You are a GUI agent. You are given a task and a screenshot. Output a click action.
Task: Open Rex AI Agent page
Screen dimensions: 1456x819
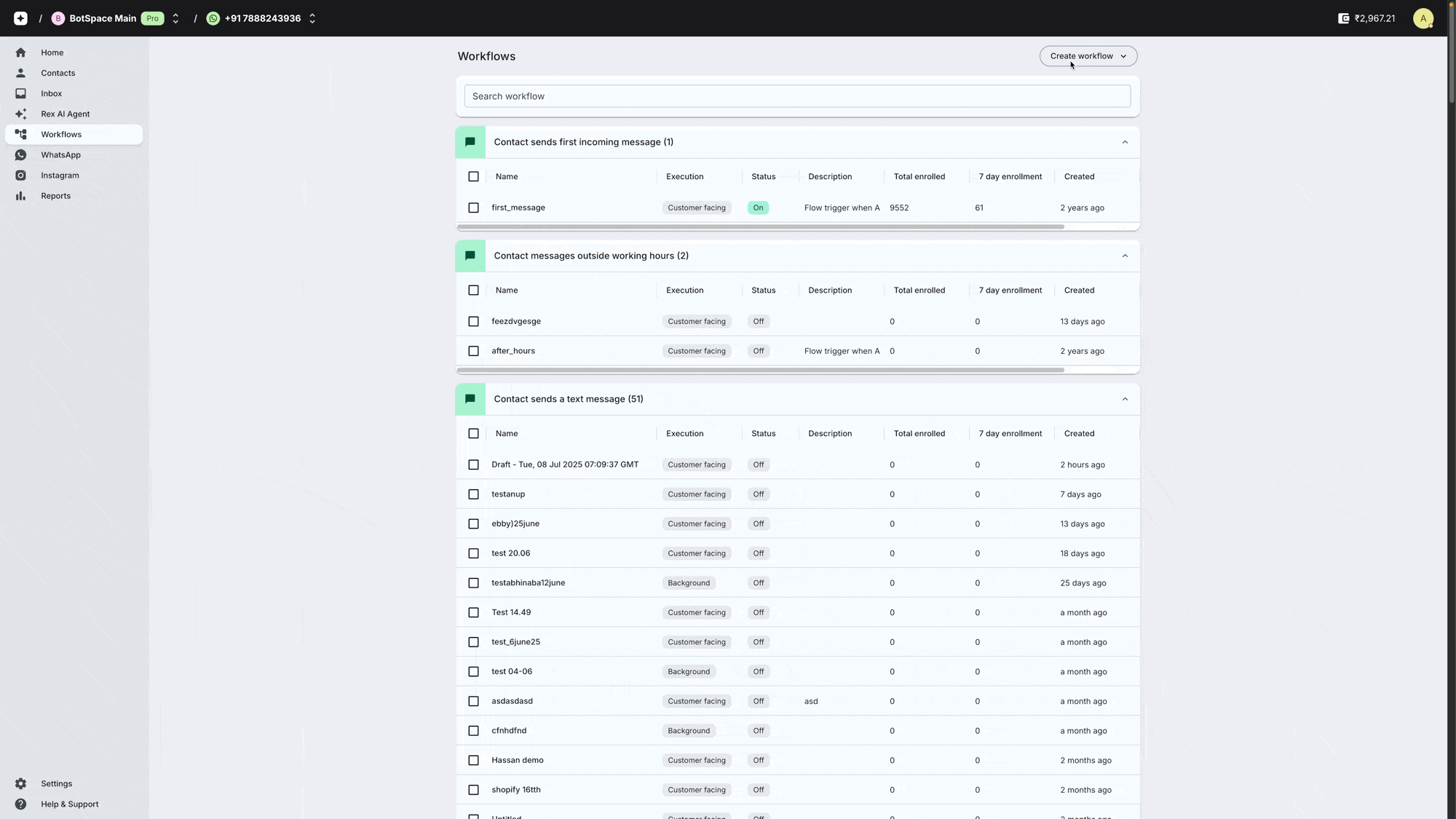coord(74,114)
